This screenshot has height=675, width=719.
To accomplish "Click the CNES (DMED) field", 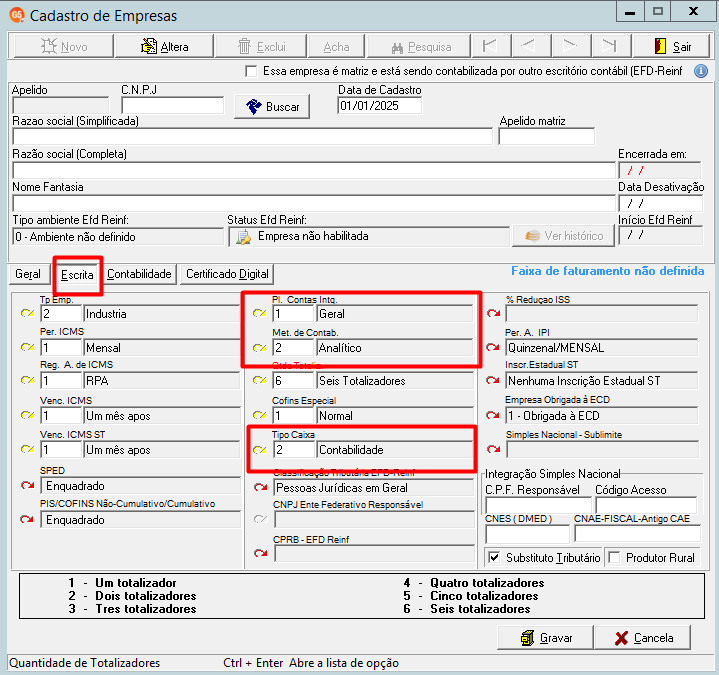I will click(527, 534).
